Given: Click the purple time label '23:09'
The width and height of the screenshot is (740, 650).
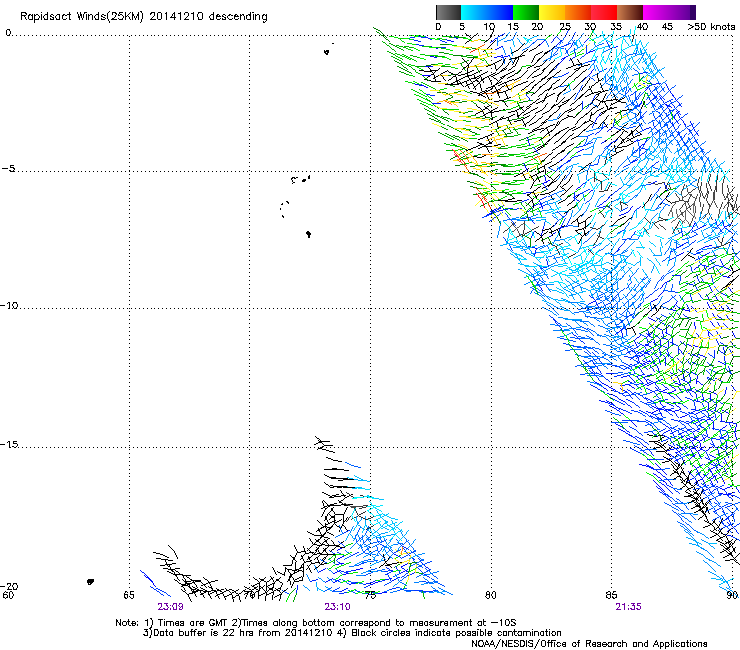Looking at the screenshot, I should (170, 607).
